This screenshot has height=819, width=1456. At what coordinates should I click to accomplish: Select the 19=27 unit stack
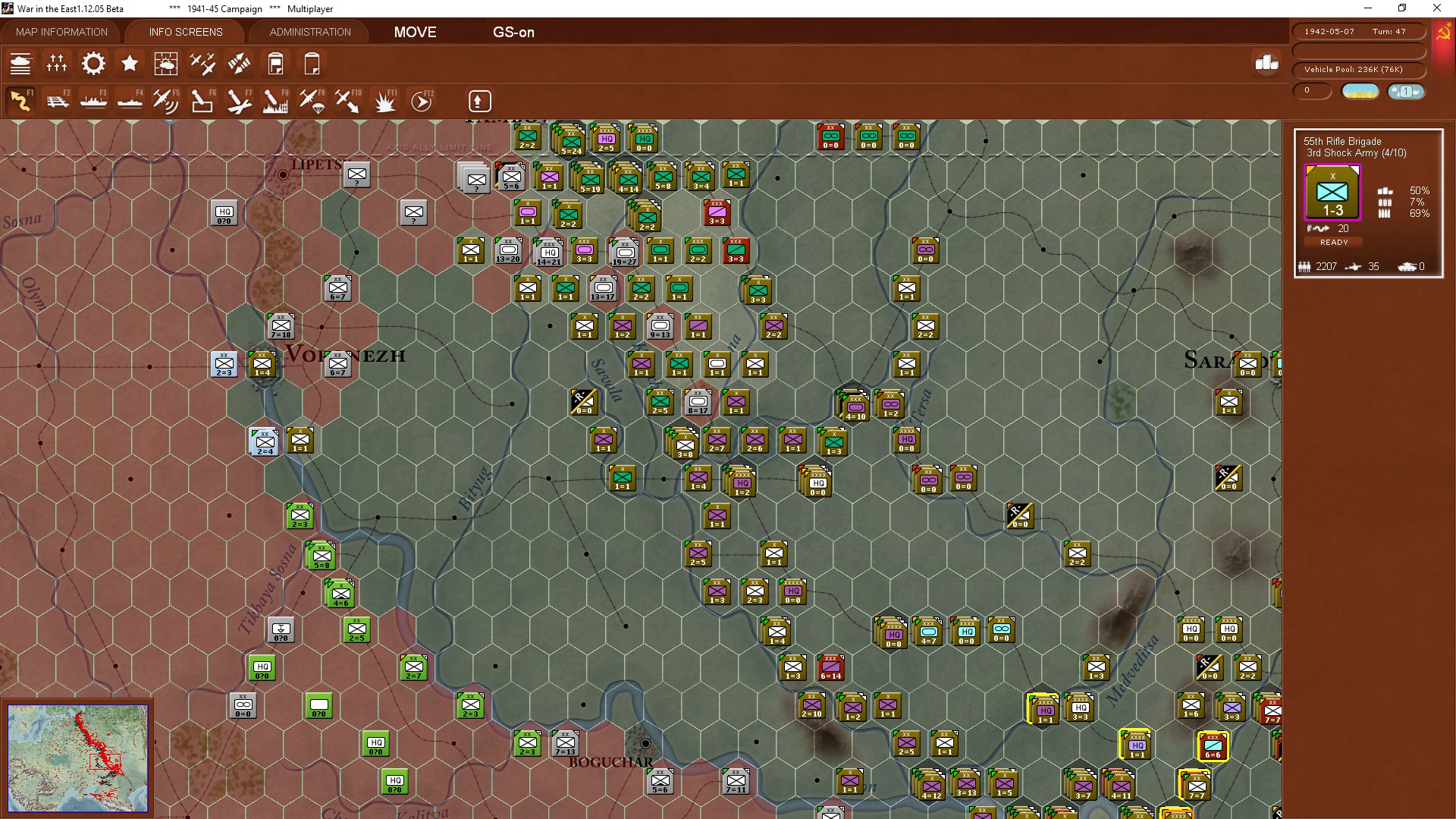[x=624, y=253]
